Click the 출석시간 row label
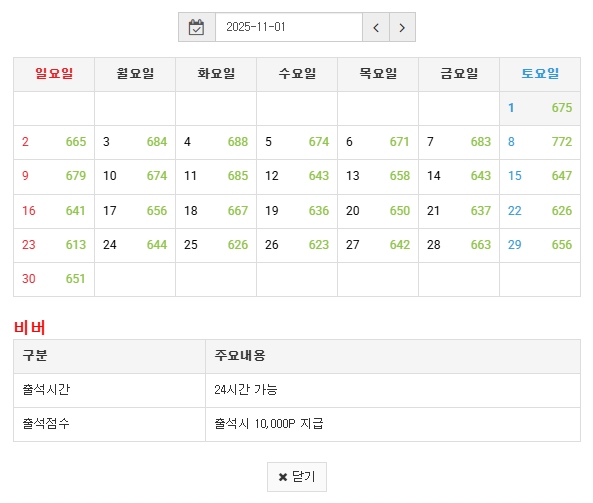Viewport: 593px width, 503px height. pyautogui.click(x=110, y=390)
